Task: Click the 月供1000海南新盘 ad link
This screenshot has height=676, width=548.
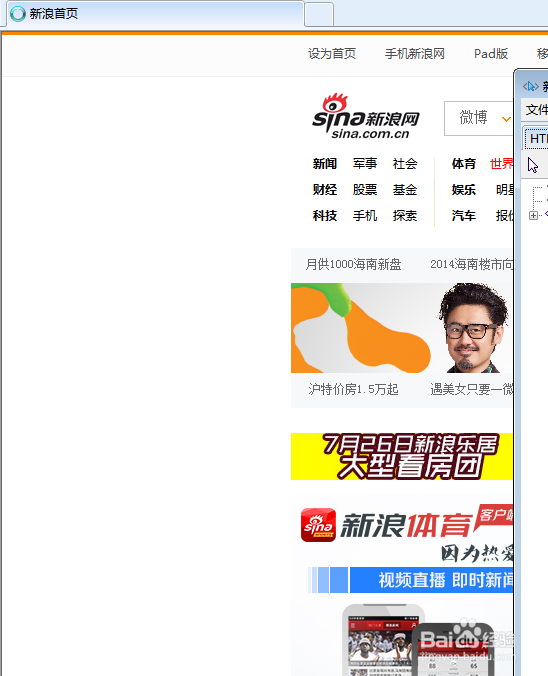Action: coord(353,264)
